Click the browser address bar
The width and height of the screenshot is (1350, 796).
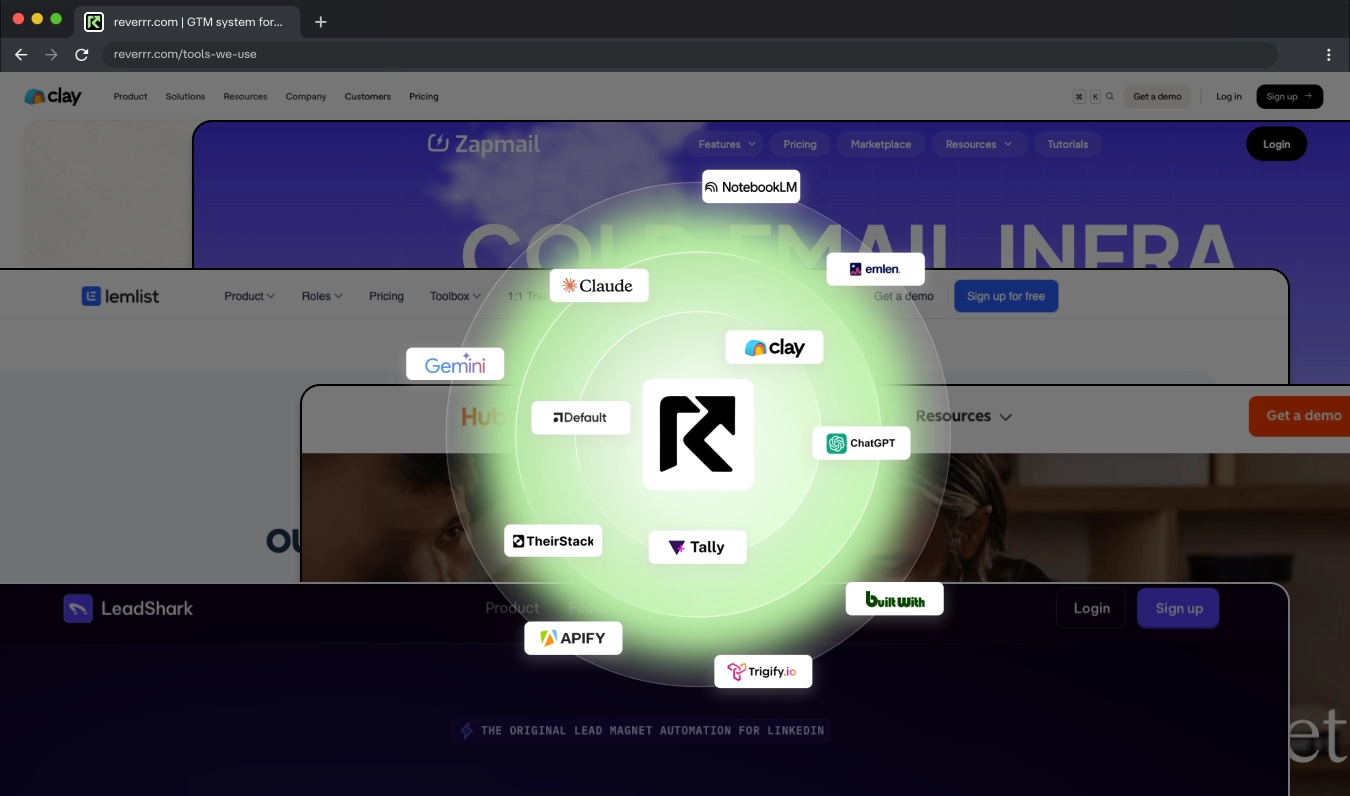point(690,54)
